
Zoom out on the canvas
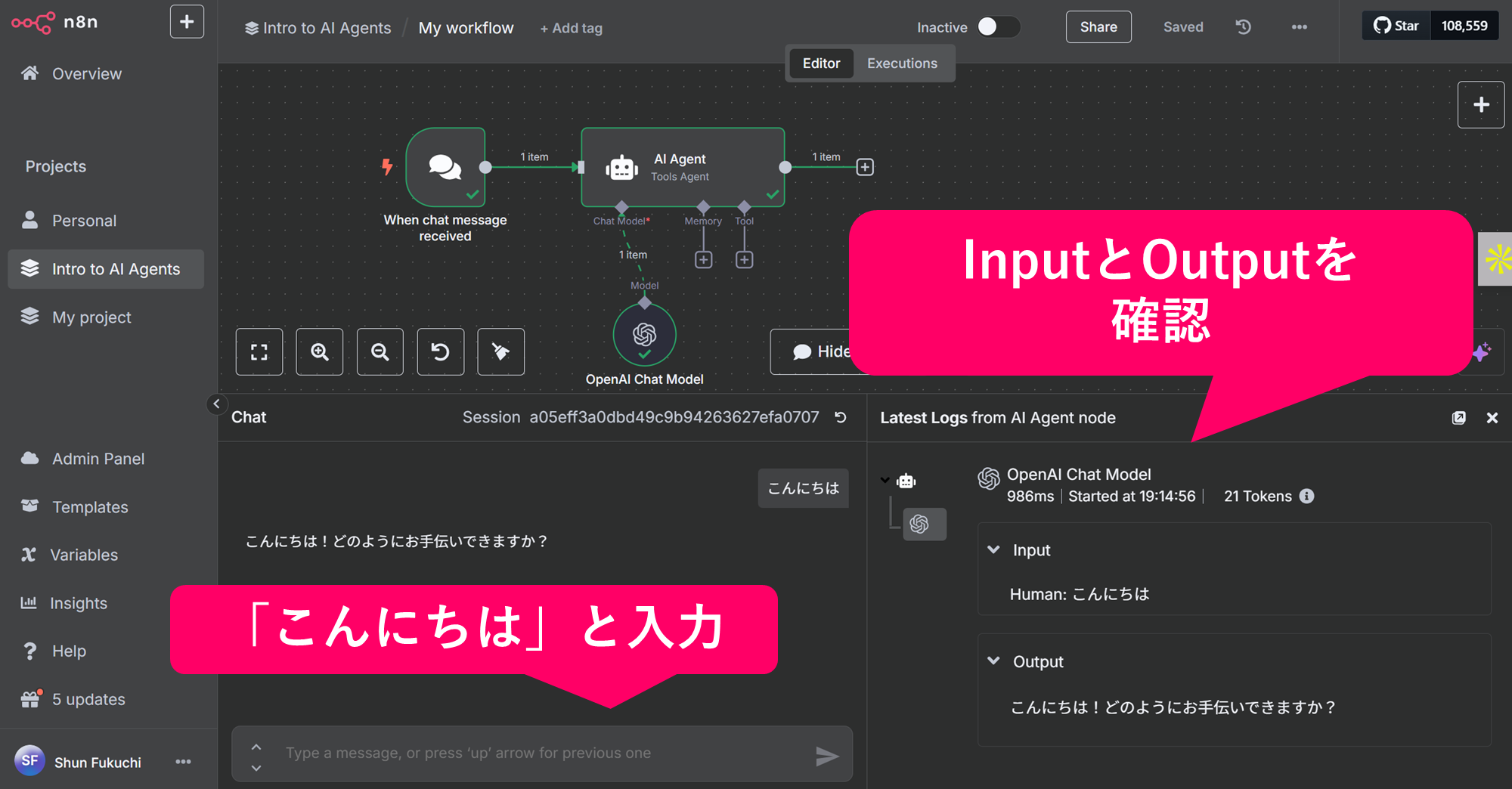380,351
